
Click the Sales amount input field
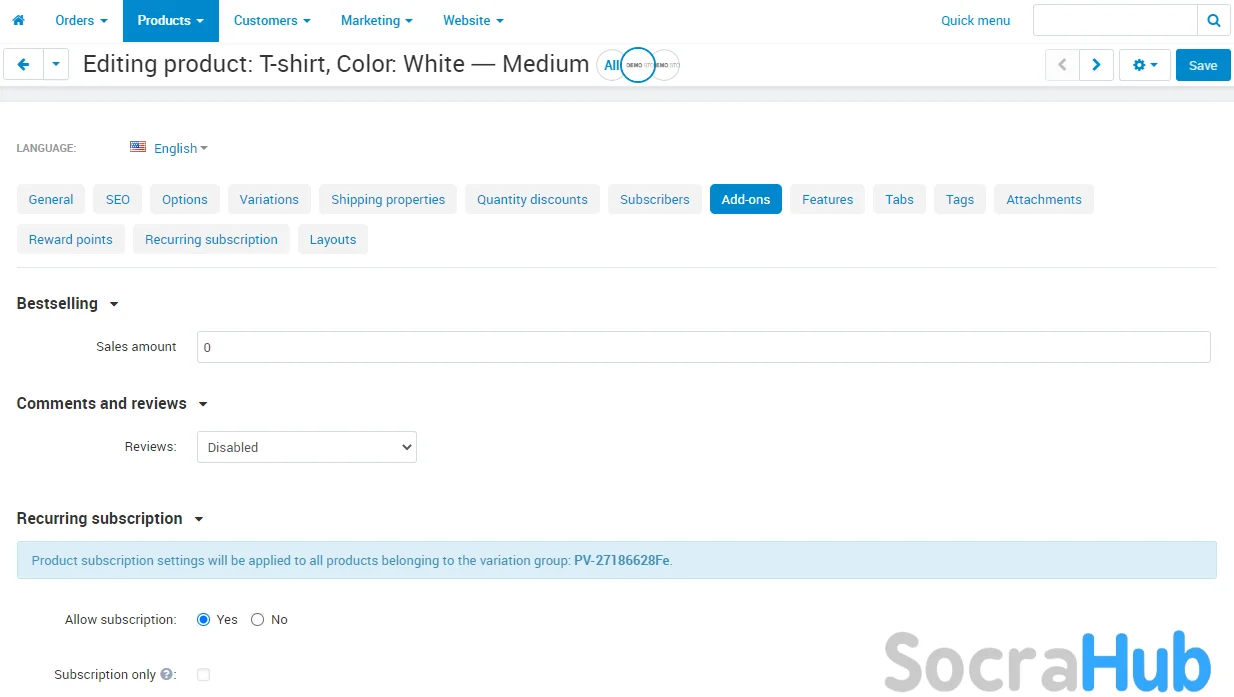pyautogui.click(x=703, y=347)
